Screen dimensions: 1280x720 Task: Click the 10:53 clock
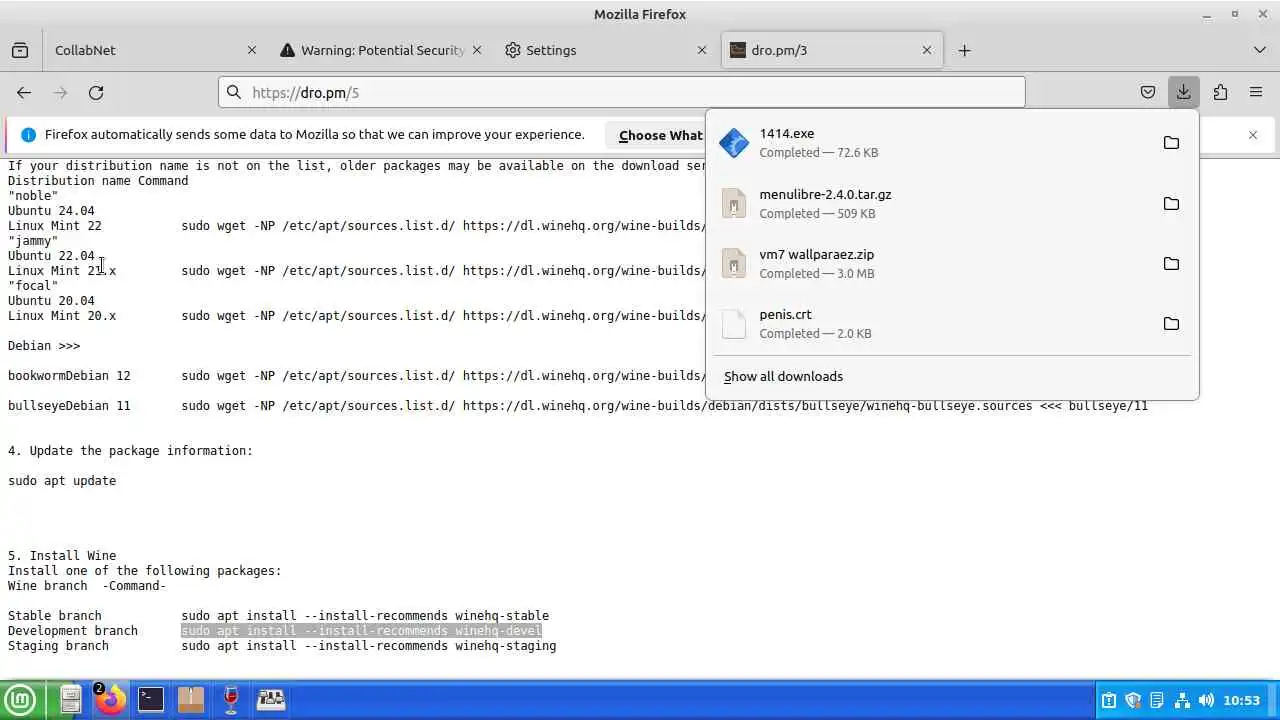[x=1242, y=701]
